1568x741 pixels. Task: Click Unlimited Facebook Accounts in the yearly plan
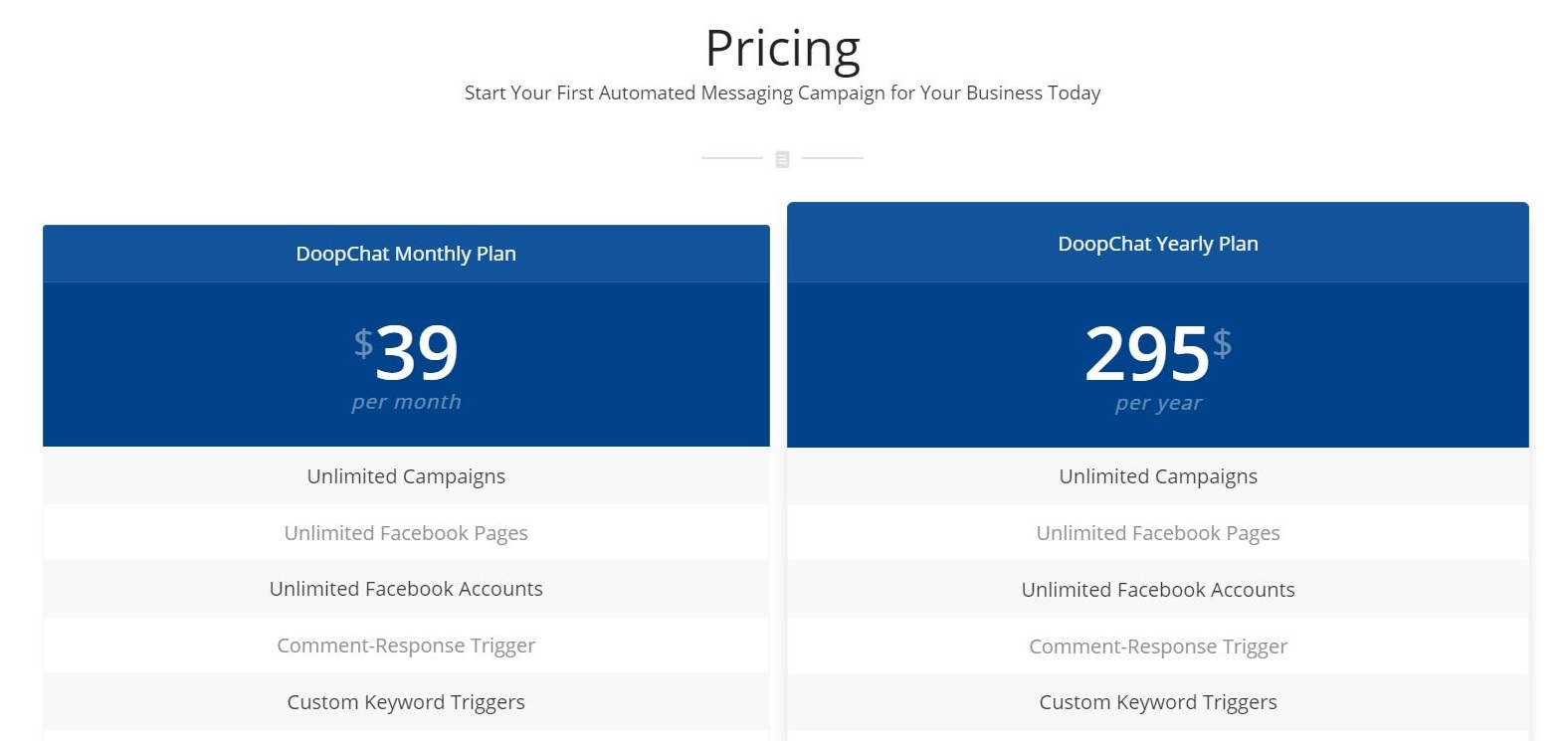(1158, 590)
